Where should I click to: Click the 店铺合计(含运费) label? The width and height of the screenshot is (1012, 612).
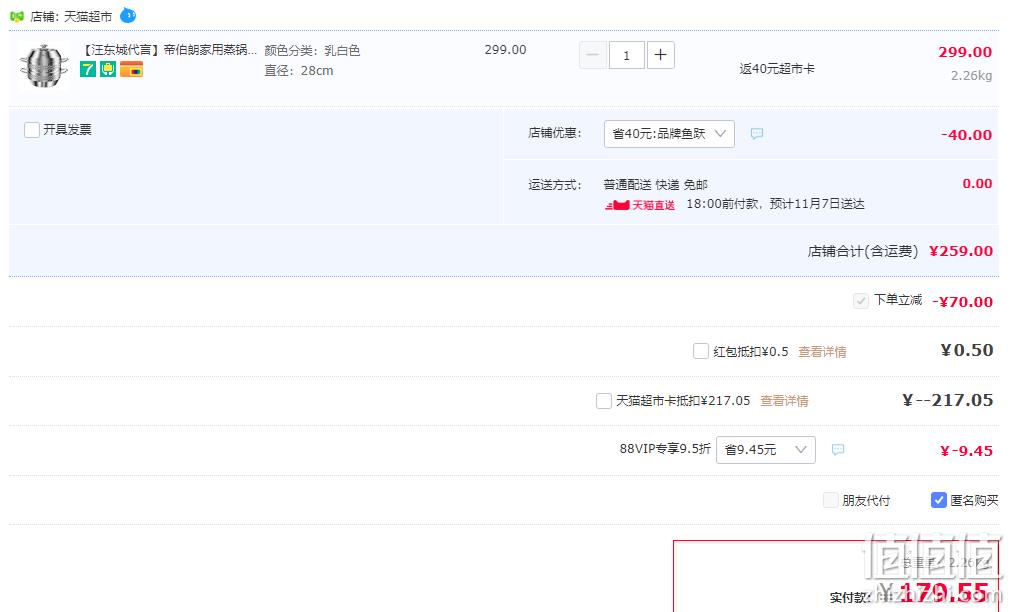click(863, 251)
